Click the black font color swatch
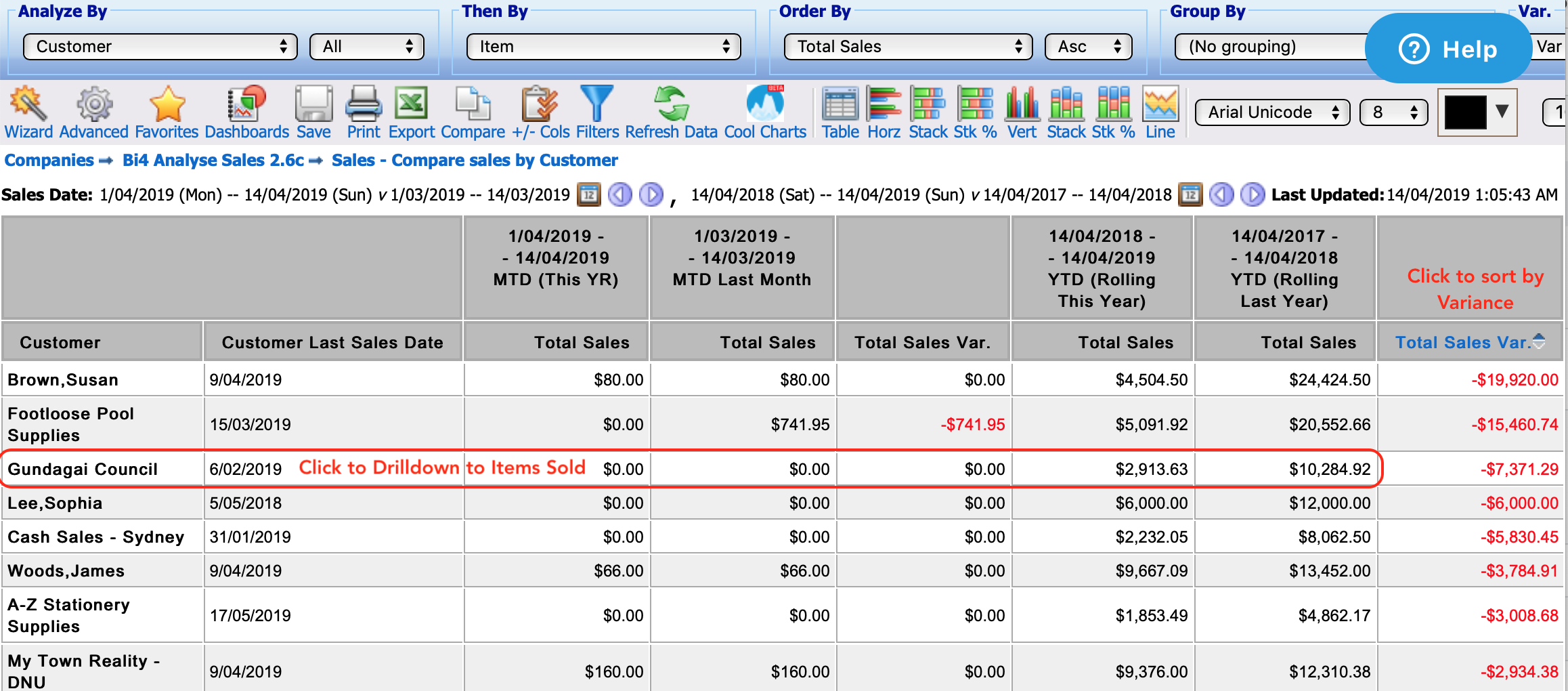 (x=1465, y=112)
